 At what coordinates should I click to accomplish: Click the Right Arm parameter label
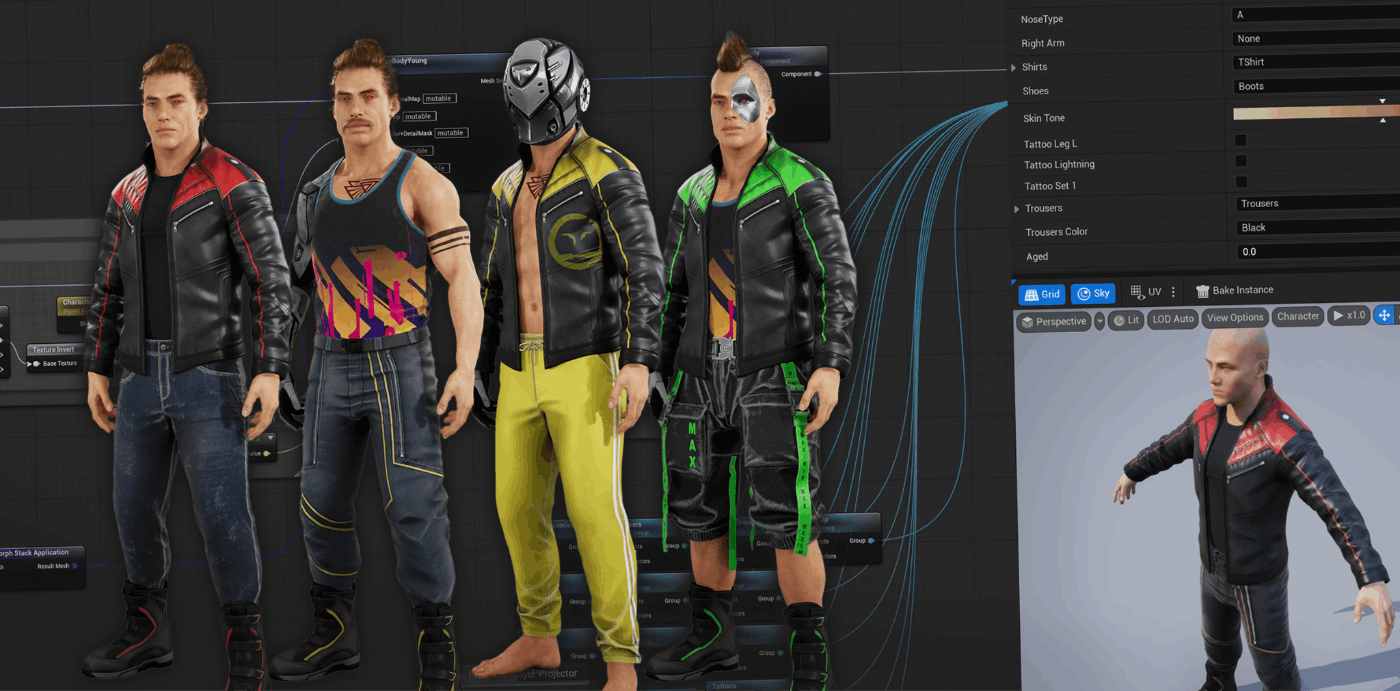(1042, 43)
